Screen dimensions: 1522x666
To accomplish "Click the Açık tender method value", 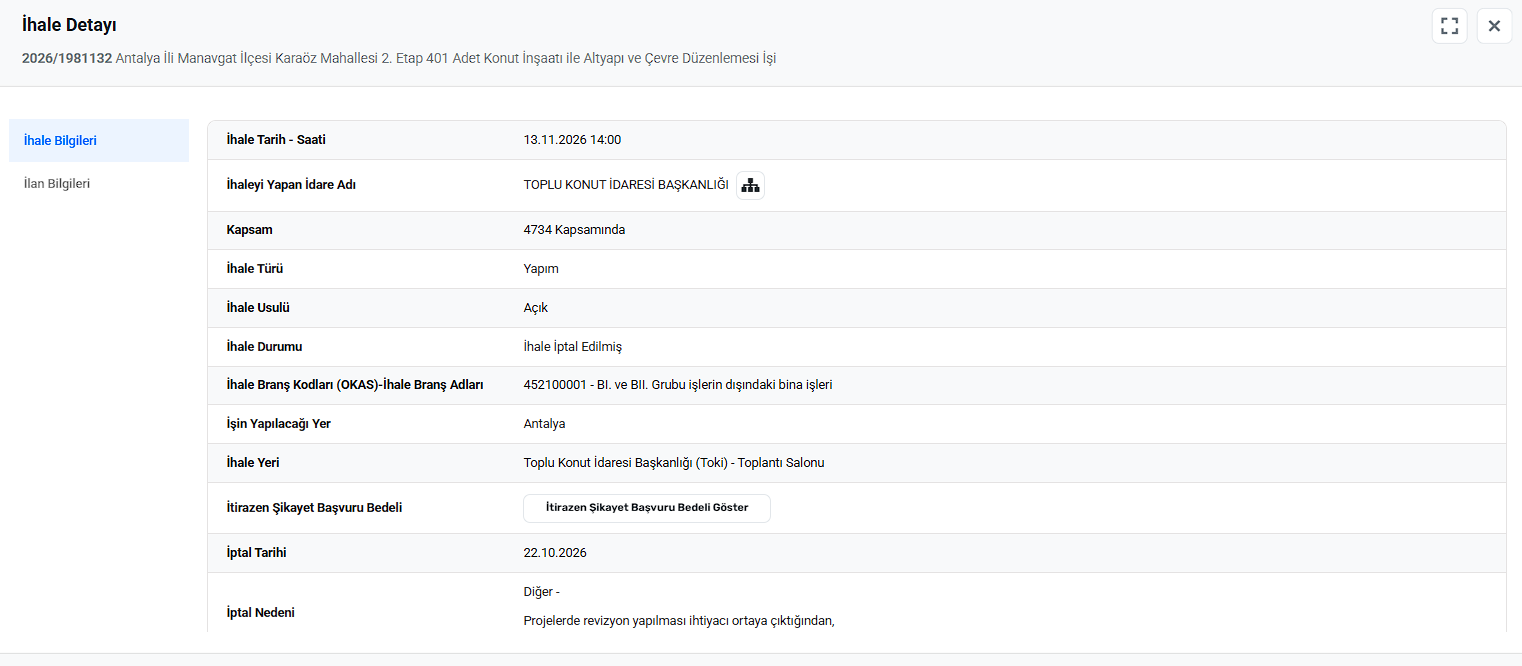I will pos(536,308).
